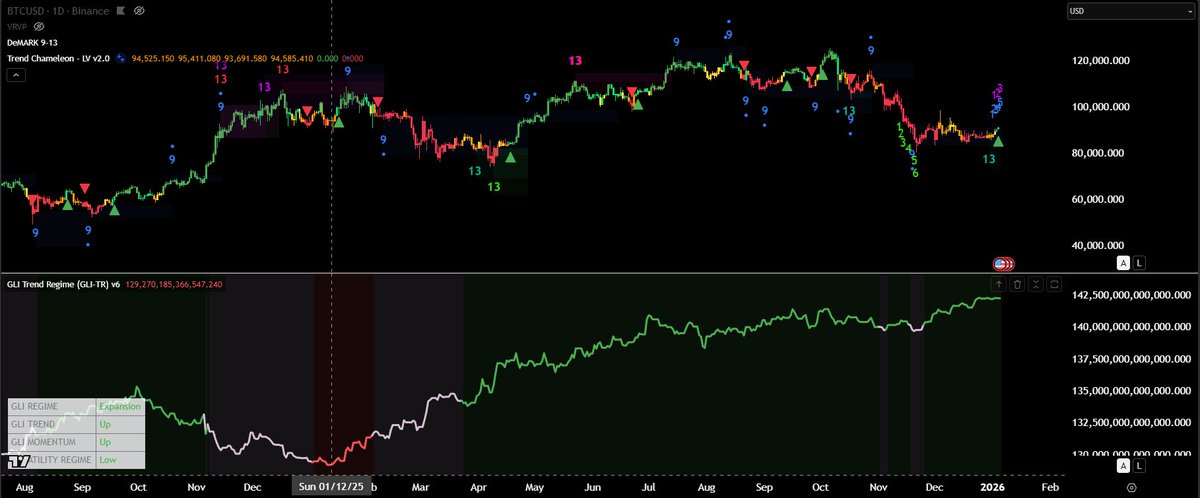Toggle log scale 'L' on the price pane
The width and height of the screenshot is (1200, 498).
(x=1140, y=262)
